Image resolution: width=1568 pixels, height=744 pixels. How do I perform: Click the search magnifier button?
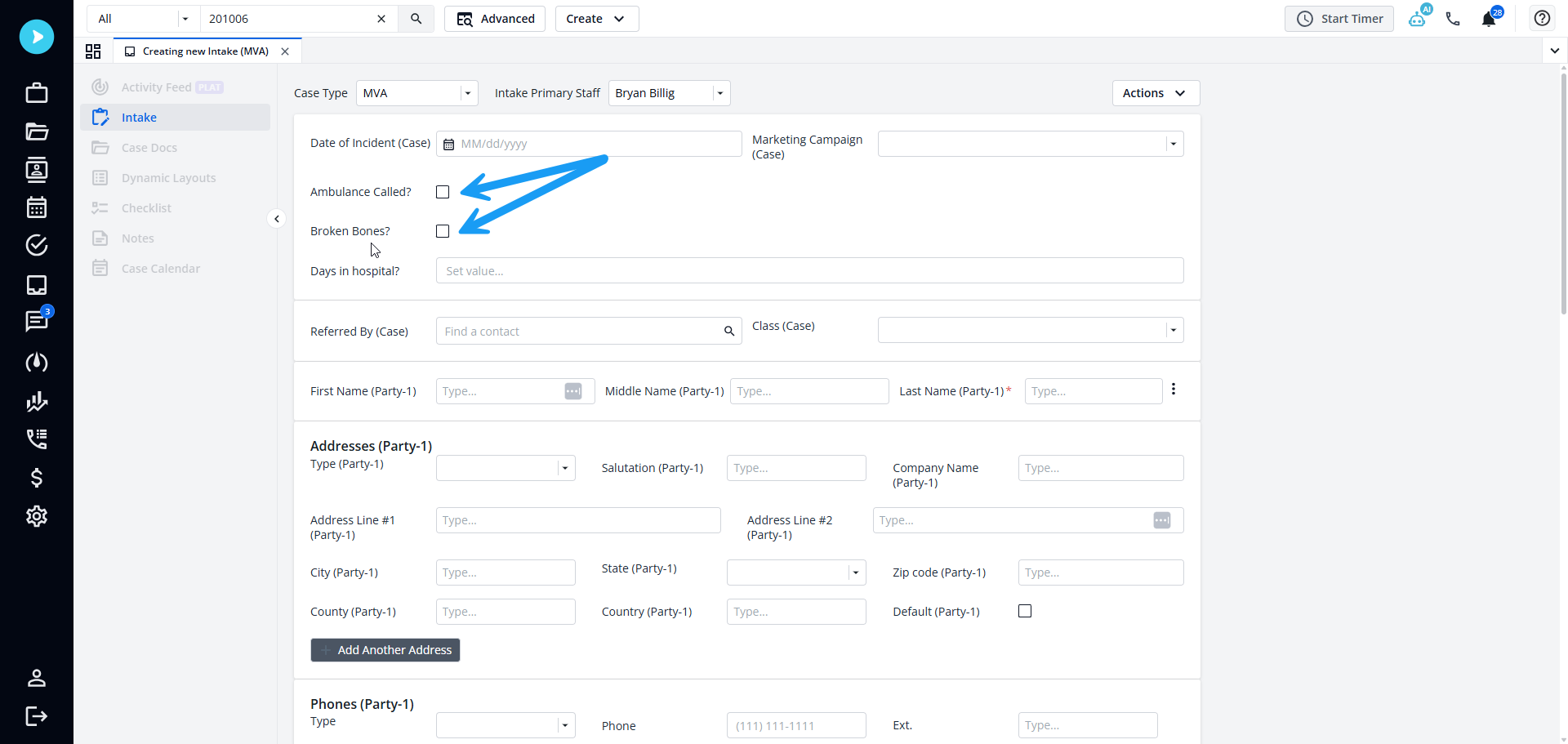pos(416,19)
